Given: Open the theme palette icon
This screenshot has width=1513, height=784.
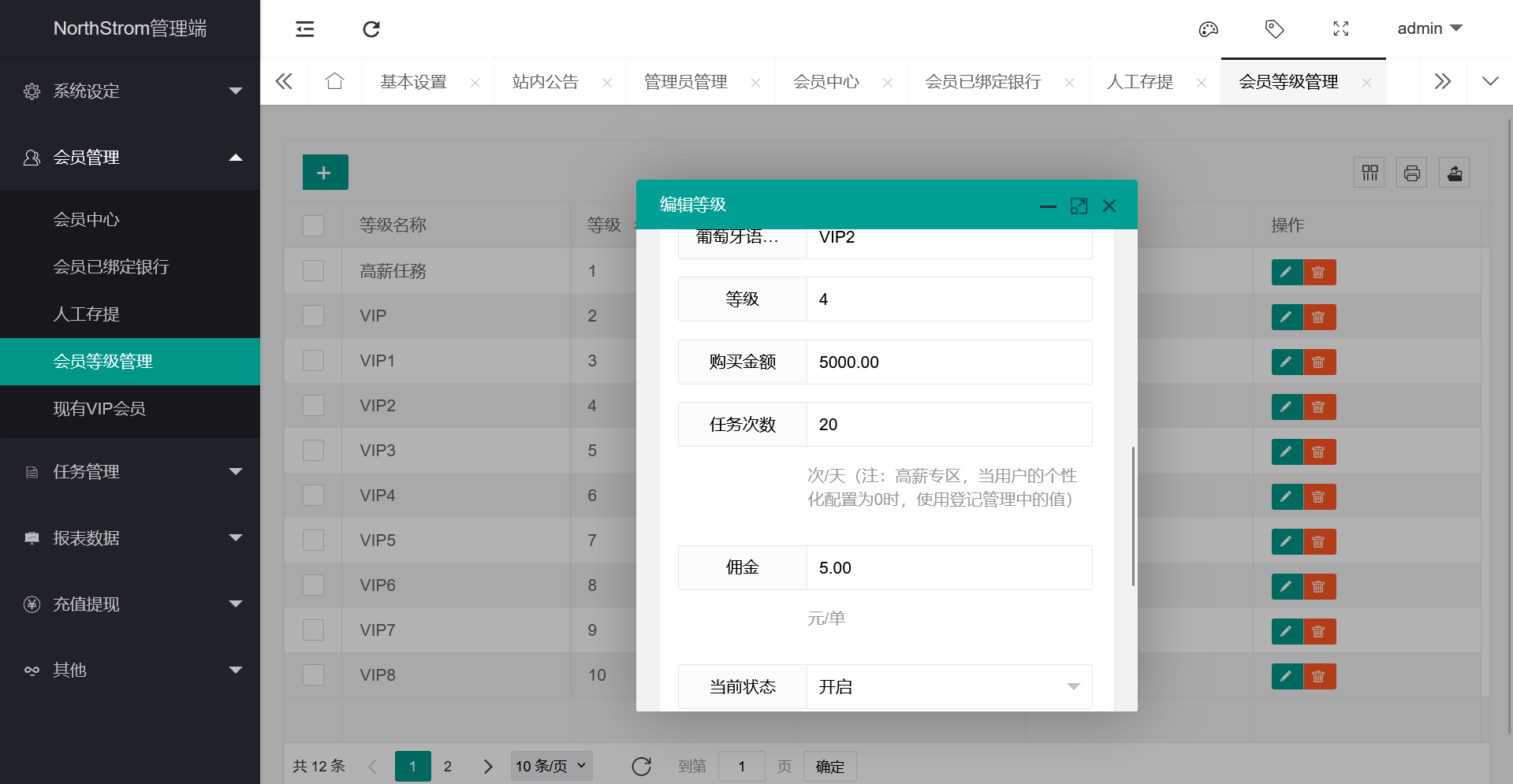Looking at the screenshot, I should (x=1208, y=29).
